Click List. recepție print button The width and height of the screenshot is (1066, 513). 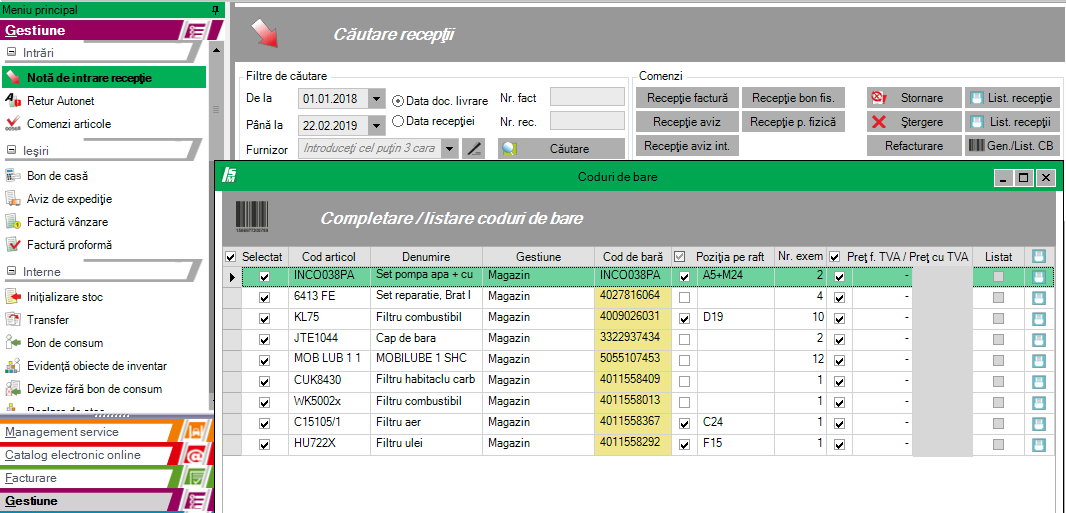[x=1012, y=98]
